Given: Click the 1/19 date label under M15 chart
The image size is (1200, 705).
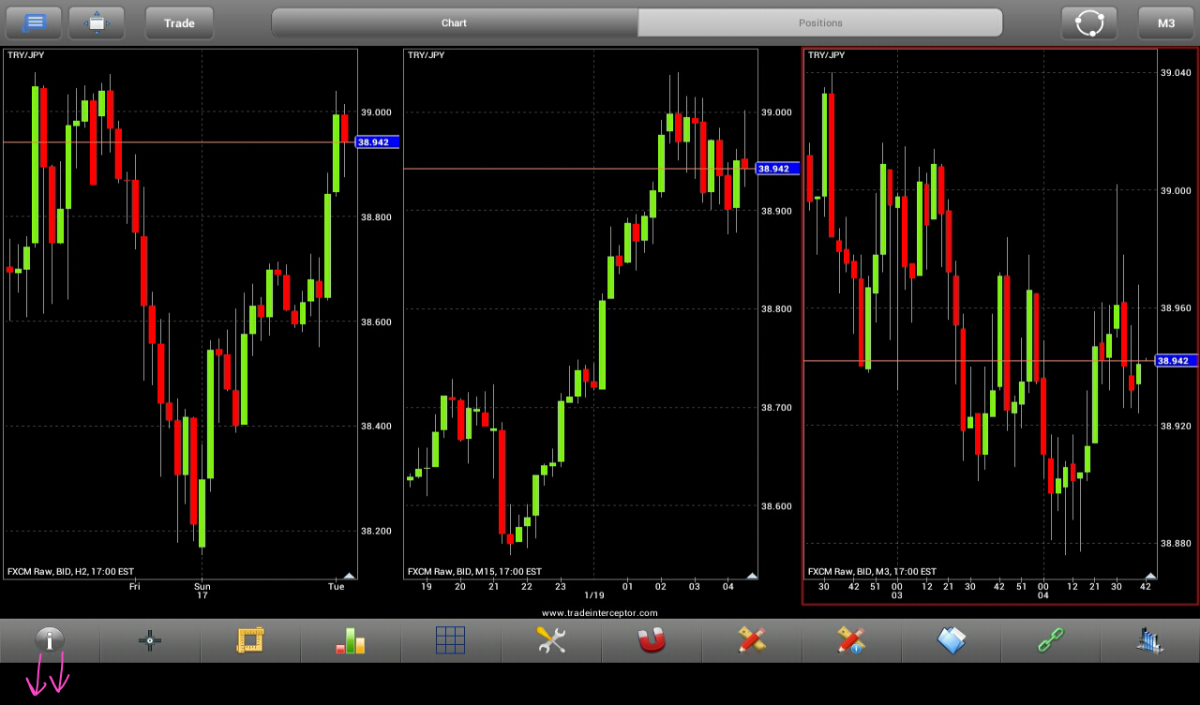Looking at the screenshot, I should [594, 597].
